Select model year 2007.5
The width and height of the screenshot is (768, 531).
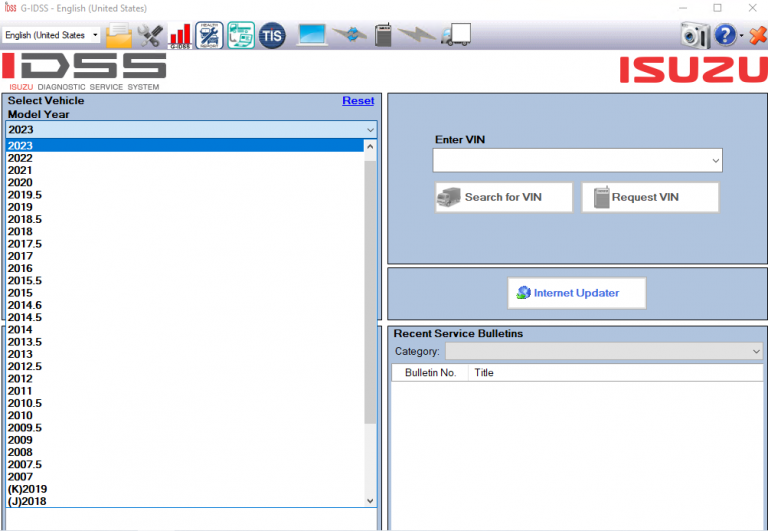pyautogui.click(x=185, y=464)
